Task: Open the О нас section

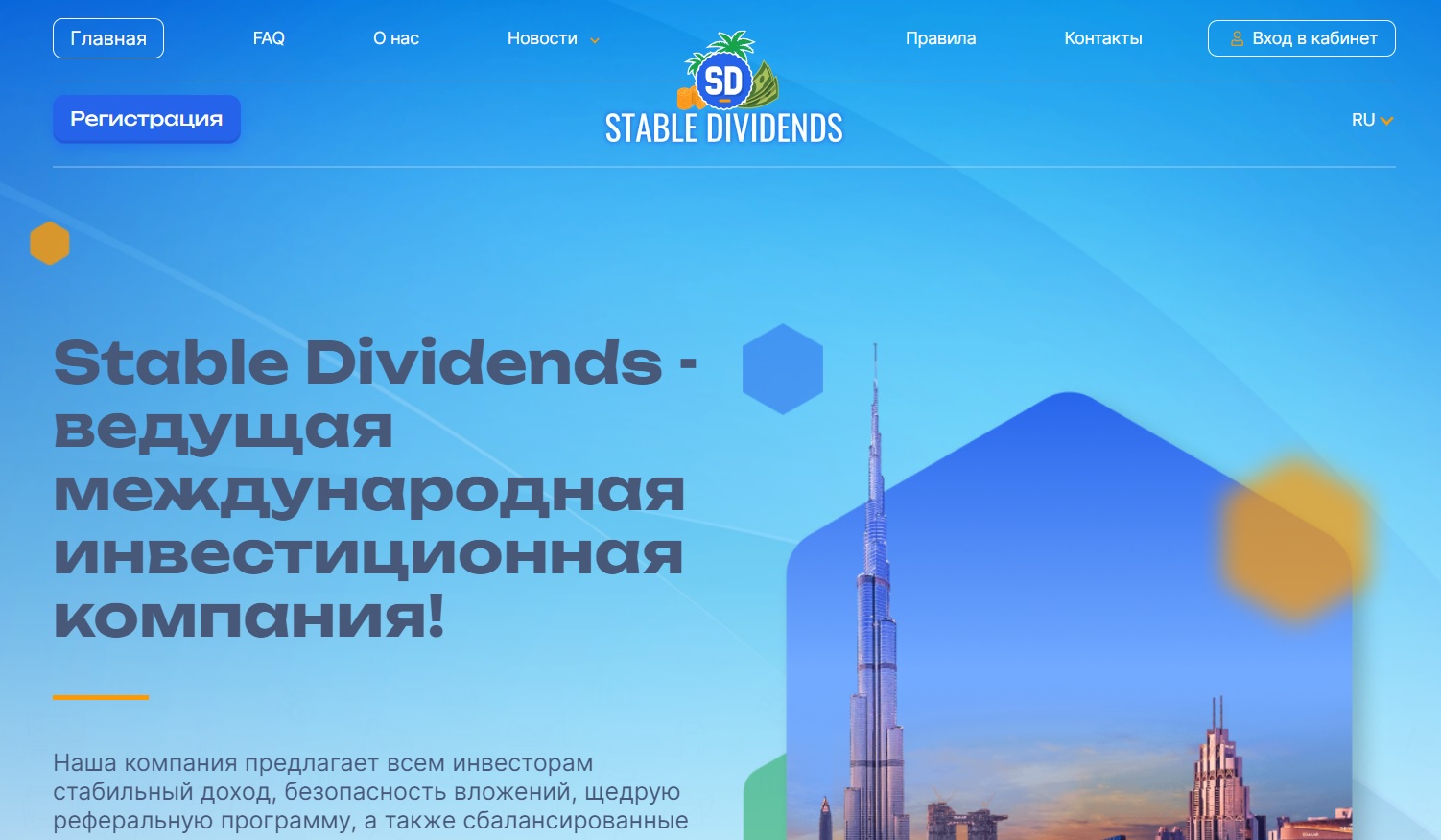Action: tap(396, 38)
